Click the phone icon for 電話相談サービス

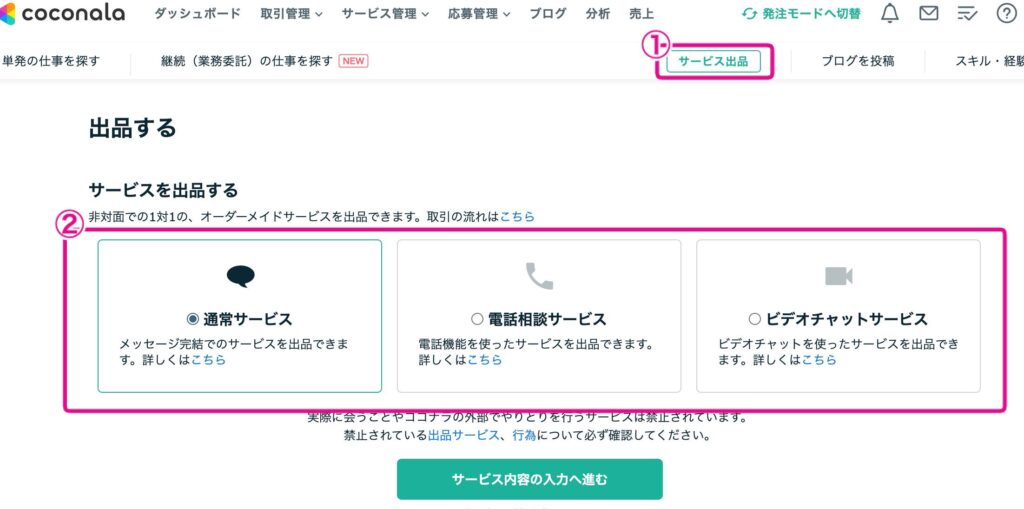point(539,276)
